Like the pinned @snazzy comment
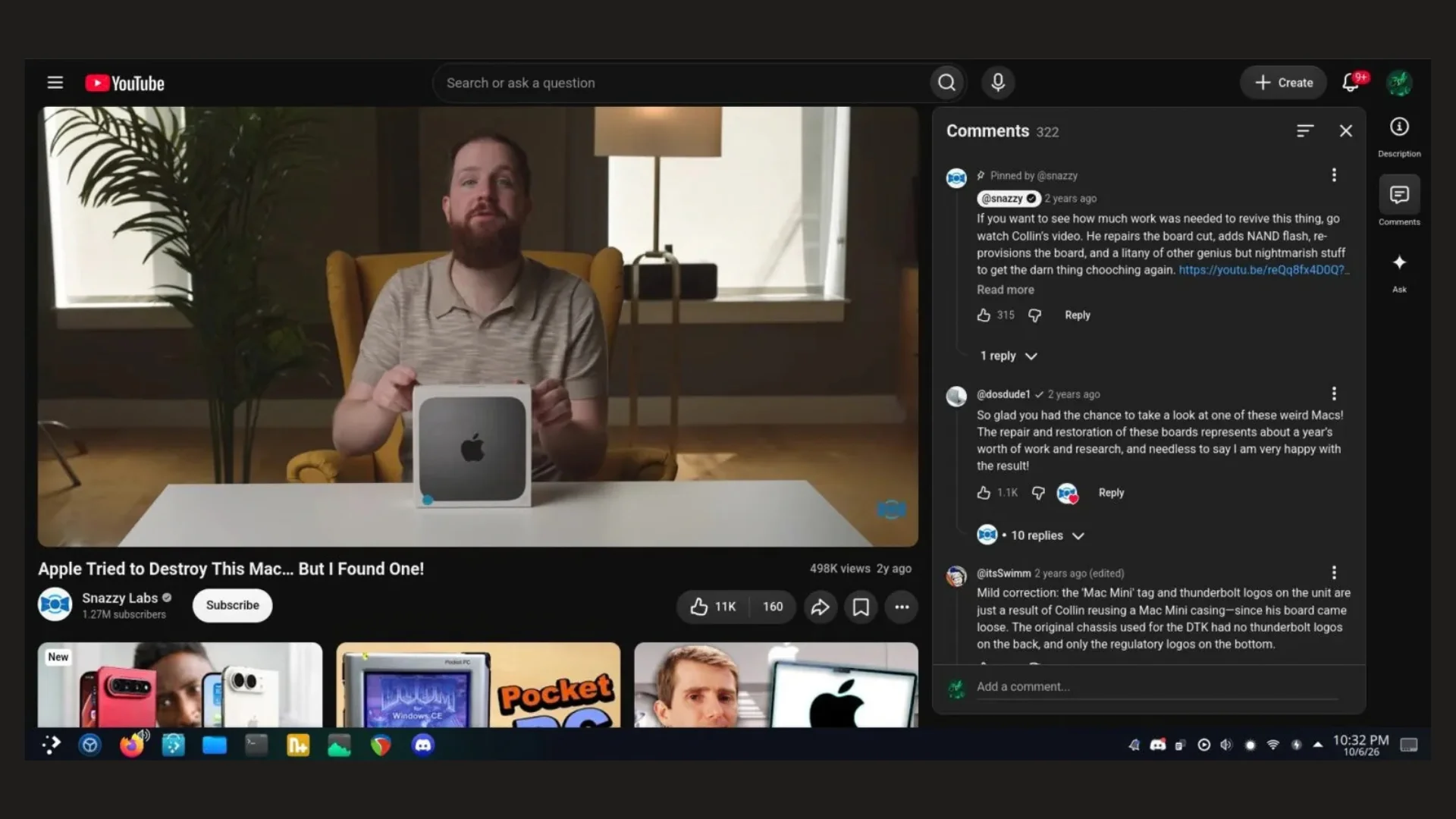The image size is (1456, 819). click(984, 315)
